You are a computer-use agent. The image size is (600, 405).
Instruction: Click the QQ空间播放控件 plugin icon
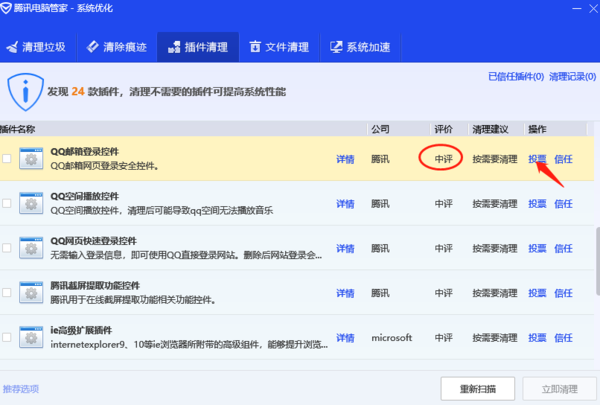pos(33,203)
